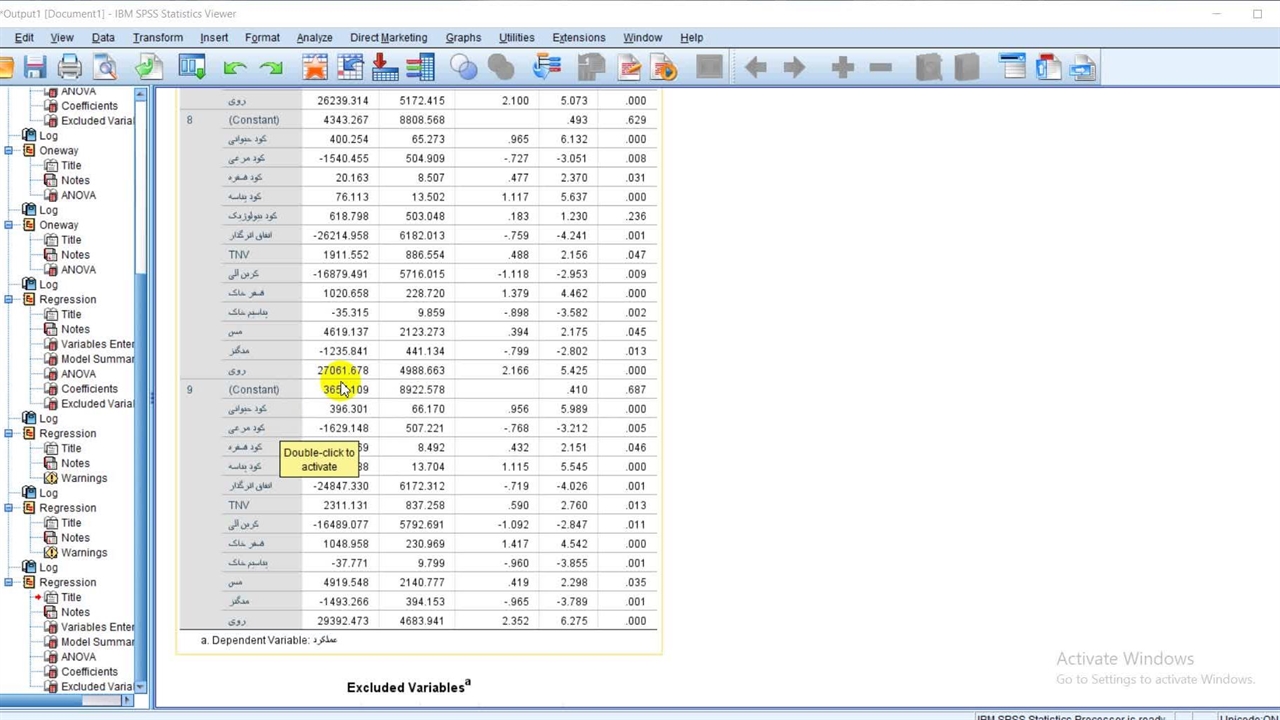Open Print Preview from the toolbar
Screen dimensions: 1280x720
coord(105,68)
